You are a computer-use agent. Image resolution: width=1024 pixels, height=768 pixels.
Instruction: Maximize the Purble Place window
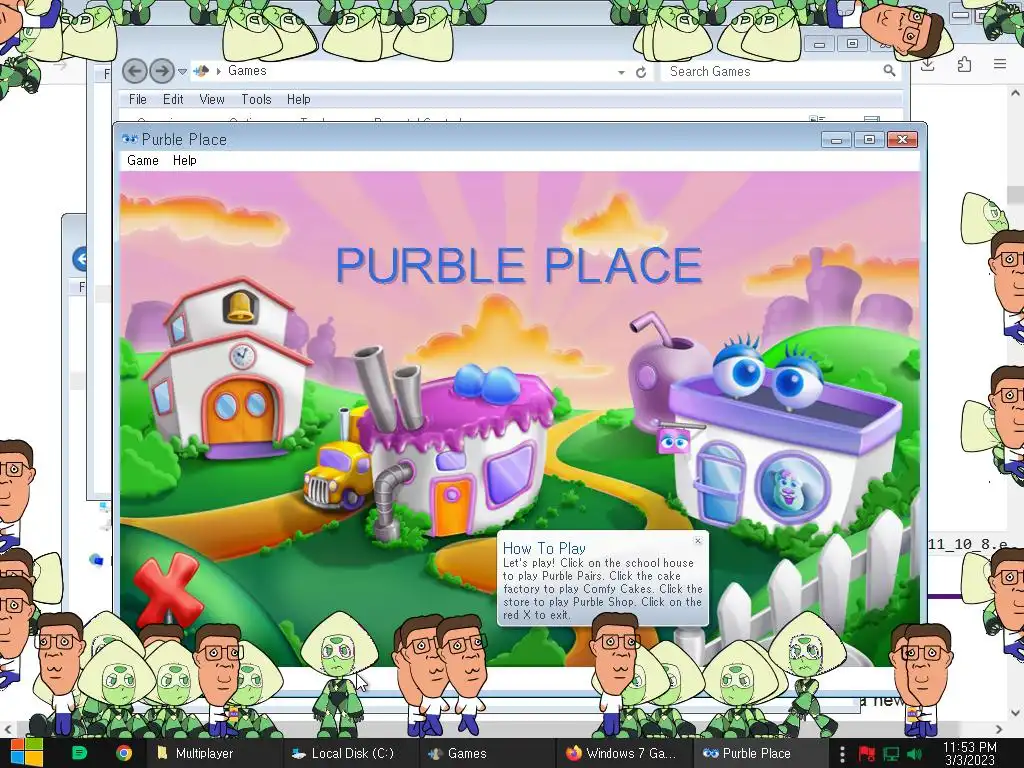pos(869,140)
